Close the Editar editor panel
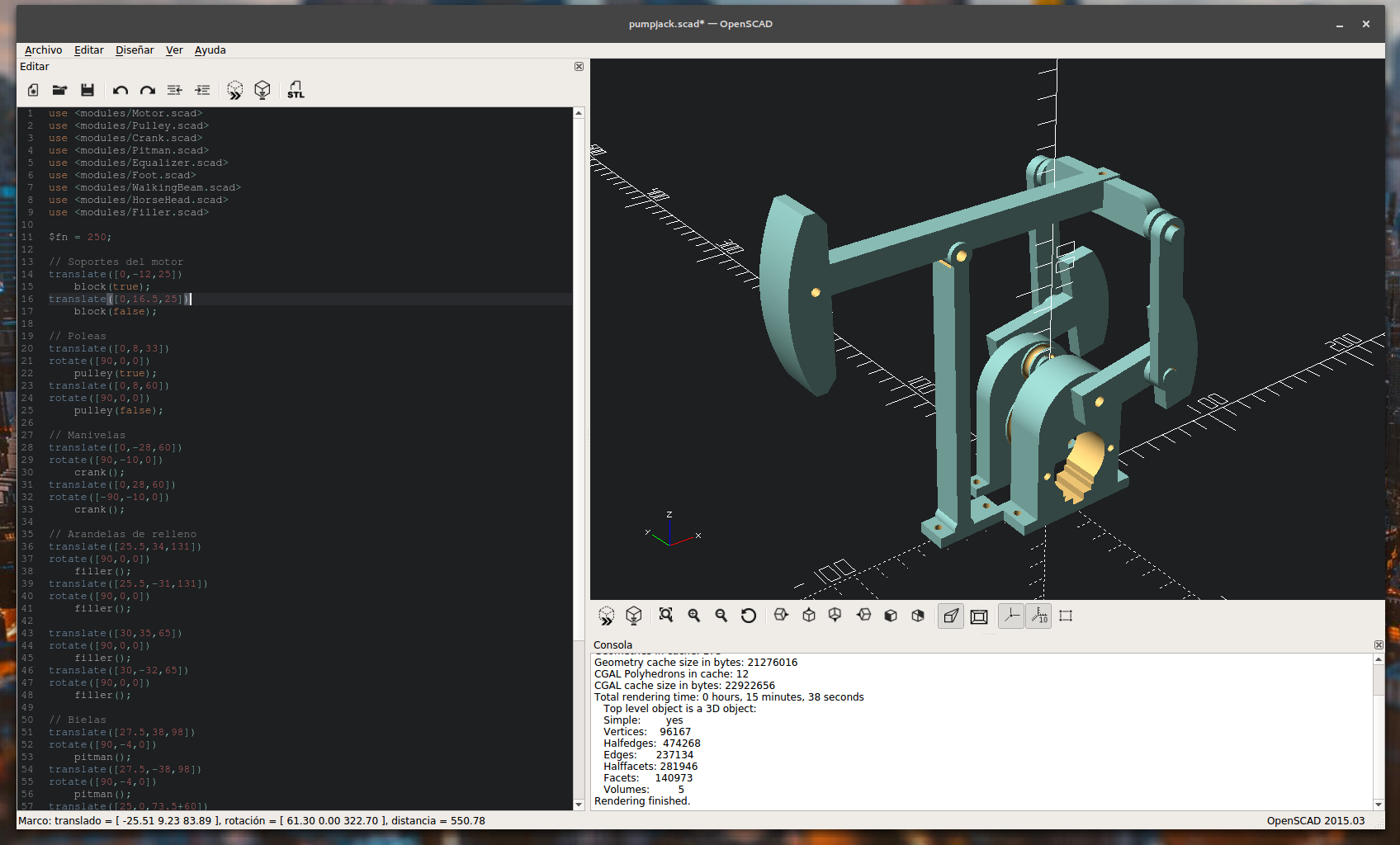The image size is (1400, 845). click(x=579, y=66)
